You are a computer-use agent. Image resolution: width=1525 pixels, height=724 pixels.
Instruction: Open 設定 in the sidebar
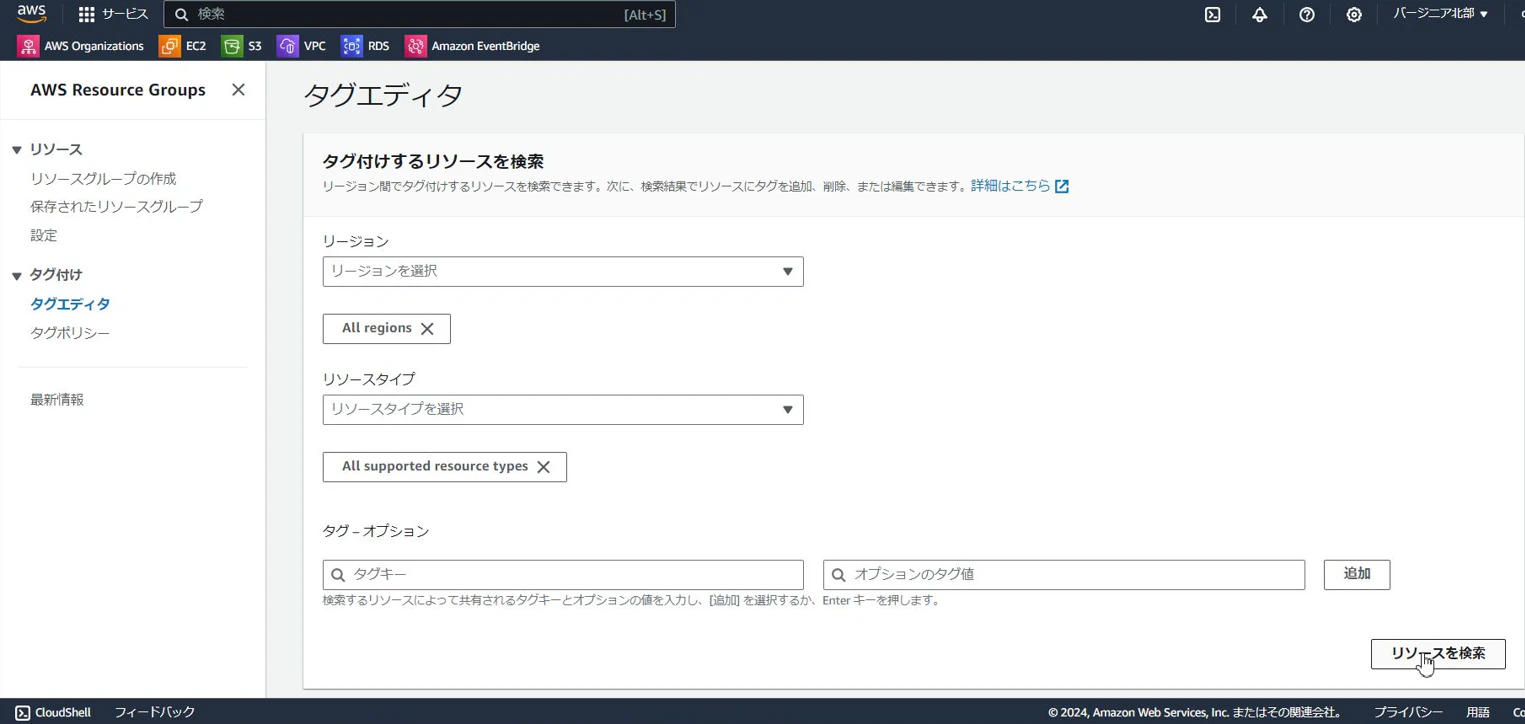(x=44, y=235)
